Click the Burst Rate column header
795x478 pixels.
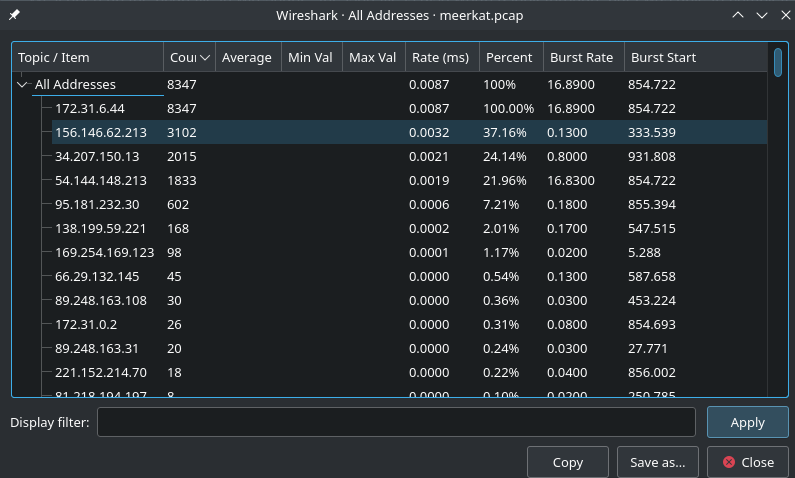point(584,57)
